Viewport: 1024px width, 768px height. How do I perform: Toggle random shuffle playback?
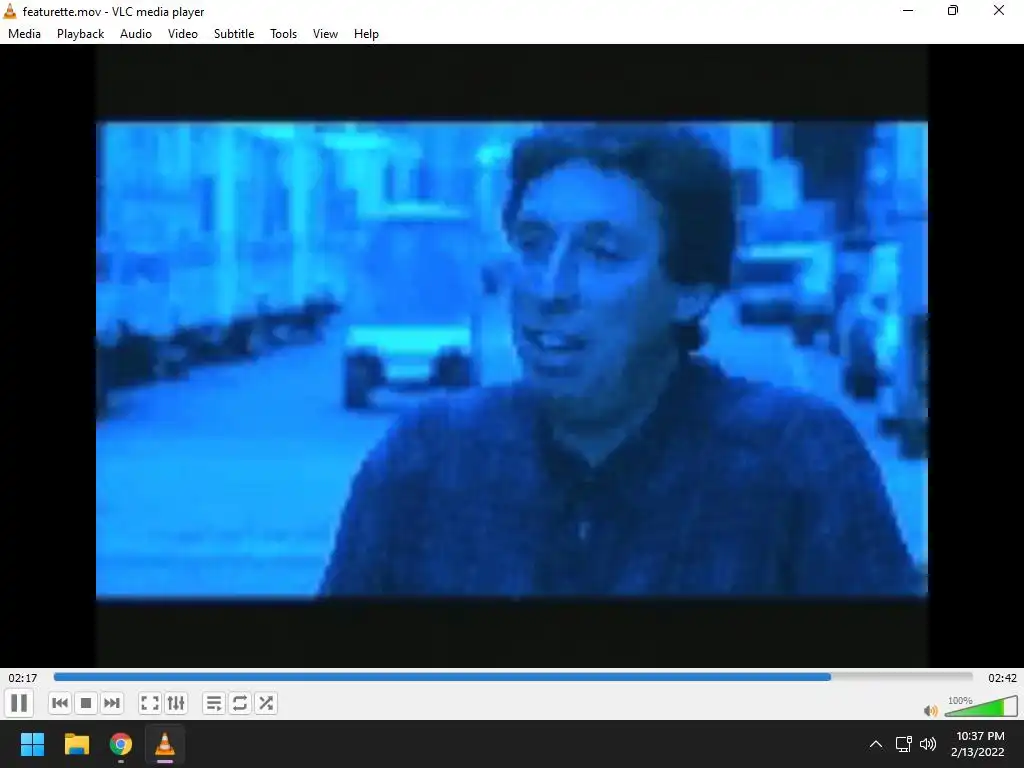(266, 703)
